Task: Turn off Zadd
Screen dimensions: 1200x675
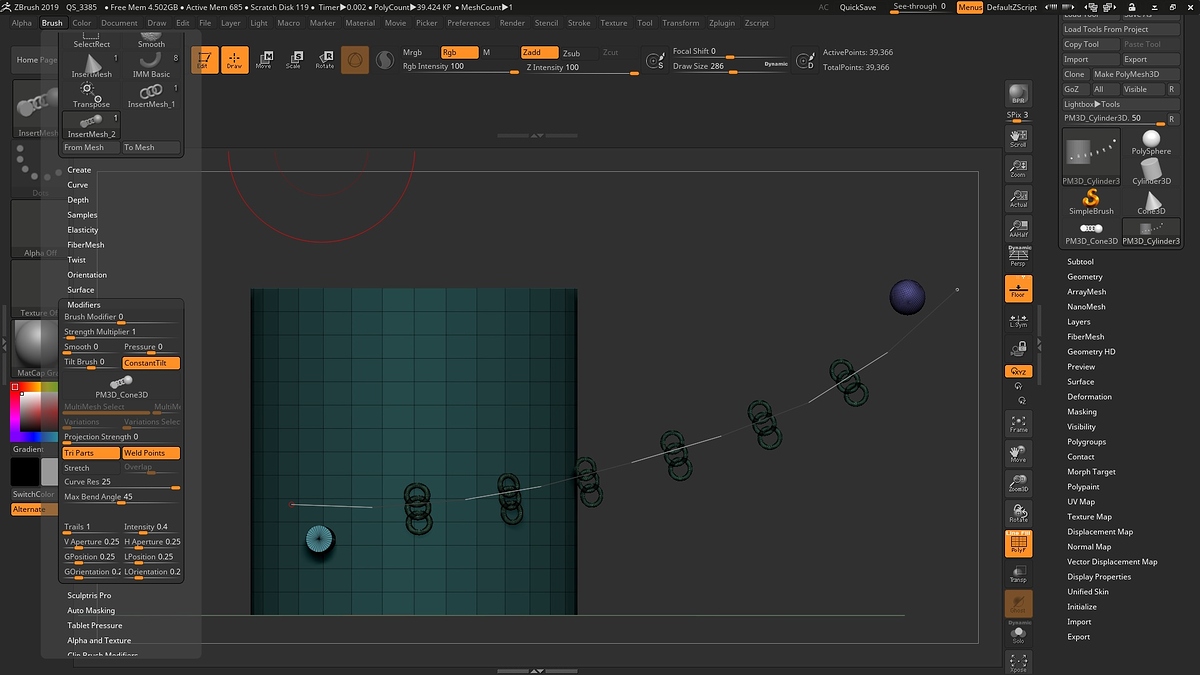Action: 539,52
